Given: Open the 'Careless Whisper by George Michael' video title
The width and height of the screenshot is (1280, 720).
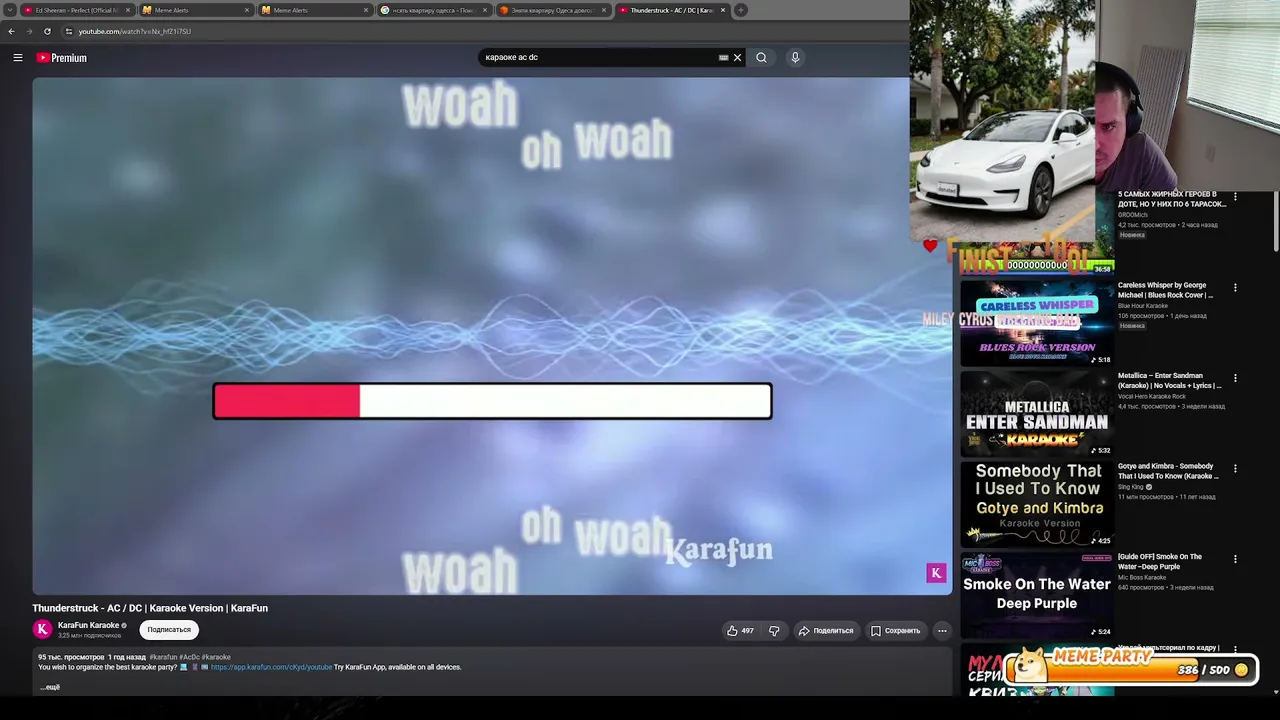Looking at the screenshot, I should click(1166, 290).
